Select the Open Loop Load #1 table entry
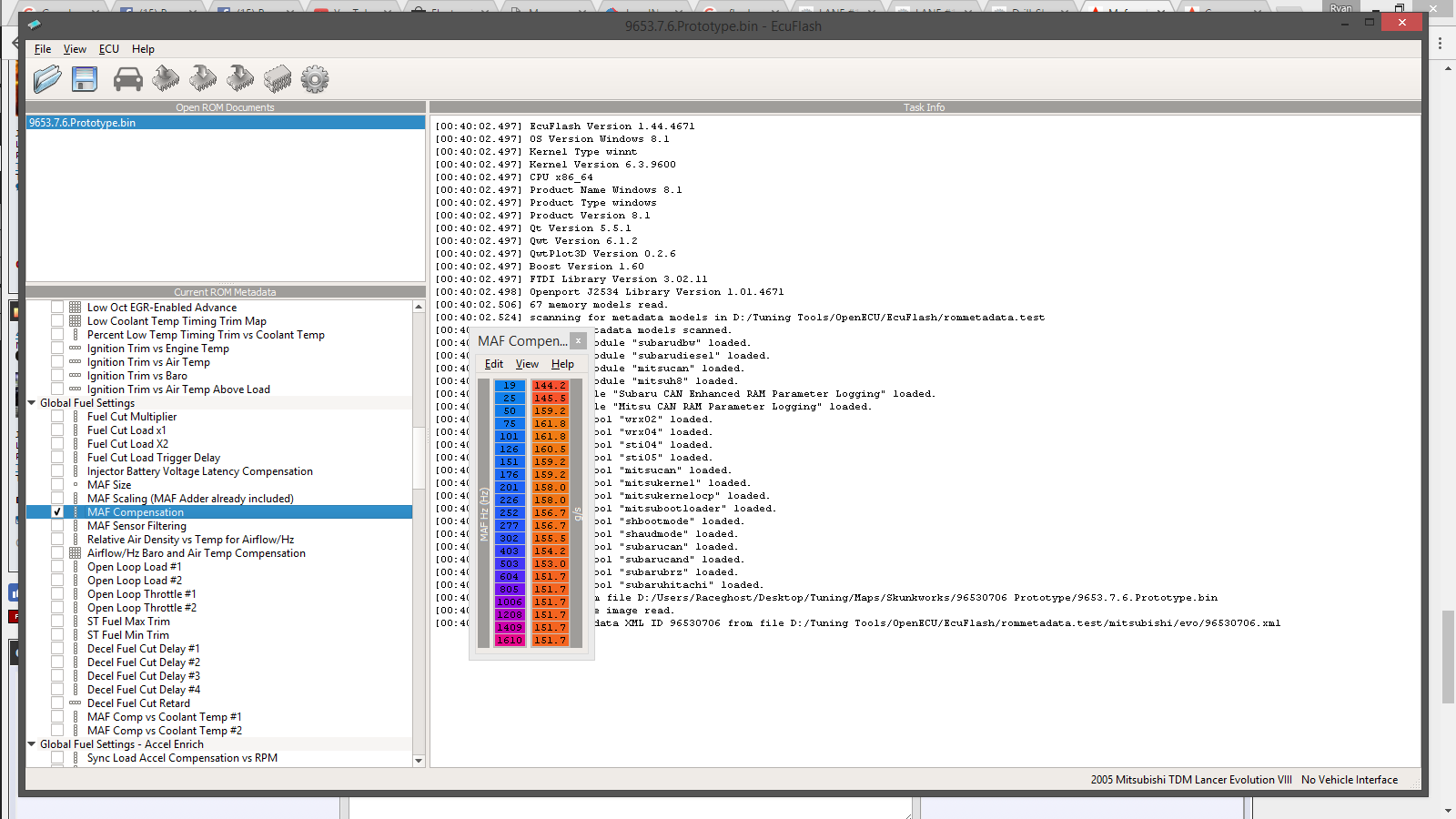Image resolution: width=1456 pixels, height=819 pixels. tap(134, 567)
